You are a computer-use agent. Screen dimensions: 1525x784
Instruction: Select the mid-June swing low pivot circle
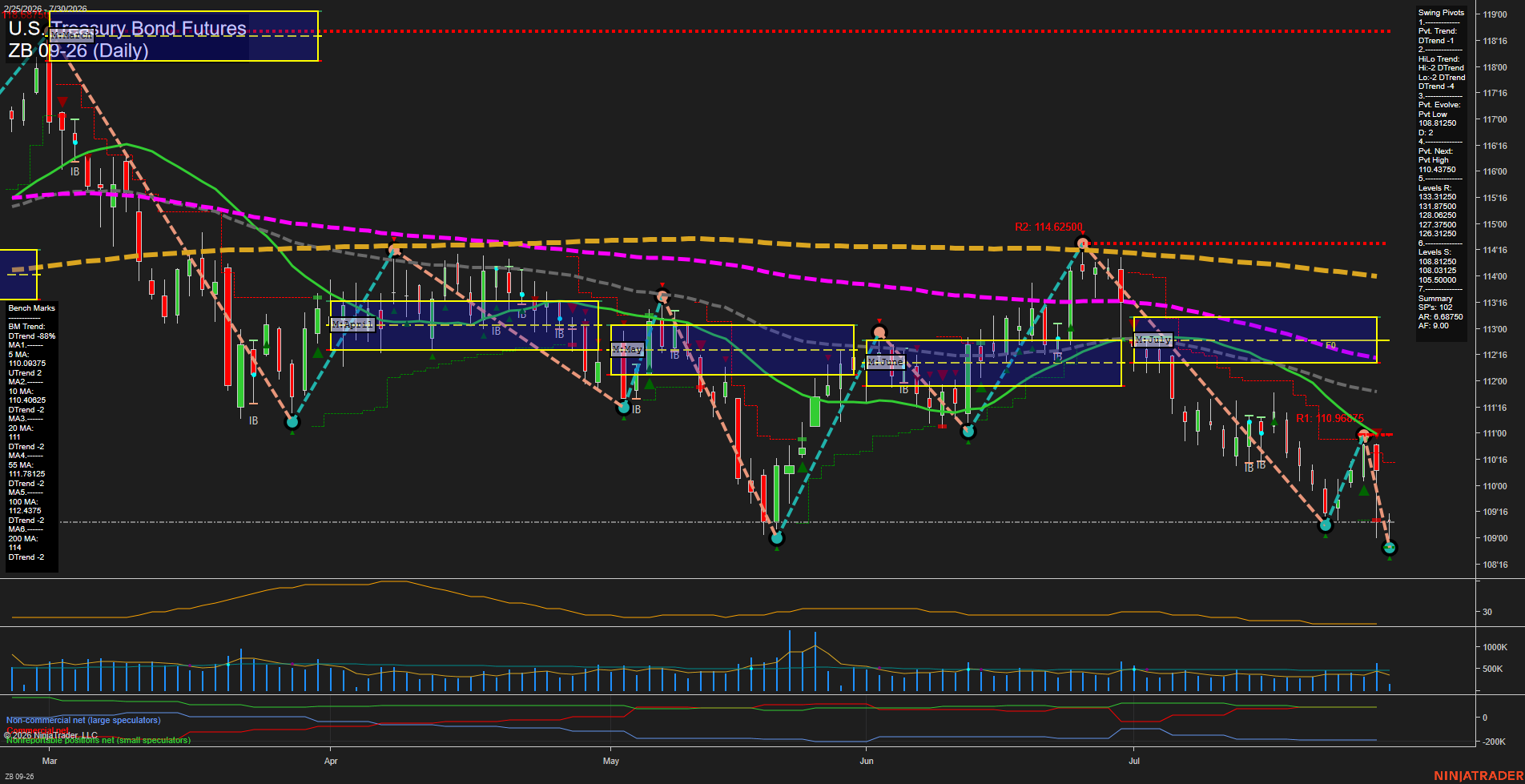[968, 432]
